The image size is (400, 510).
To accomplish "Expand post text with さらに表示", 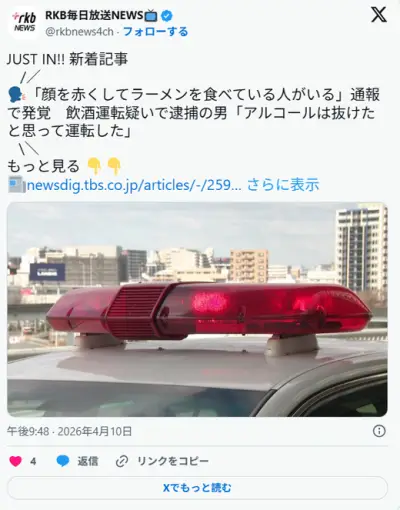I will click(283, 185).
